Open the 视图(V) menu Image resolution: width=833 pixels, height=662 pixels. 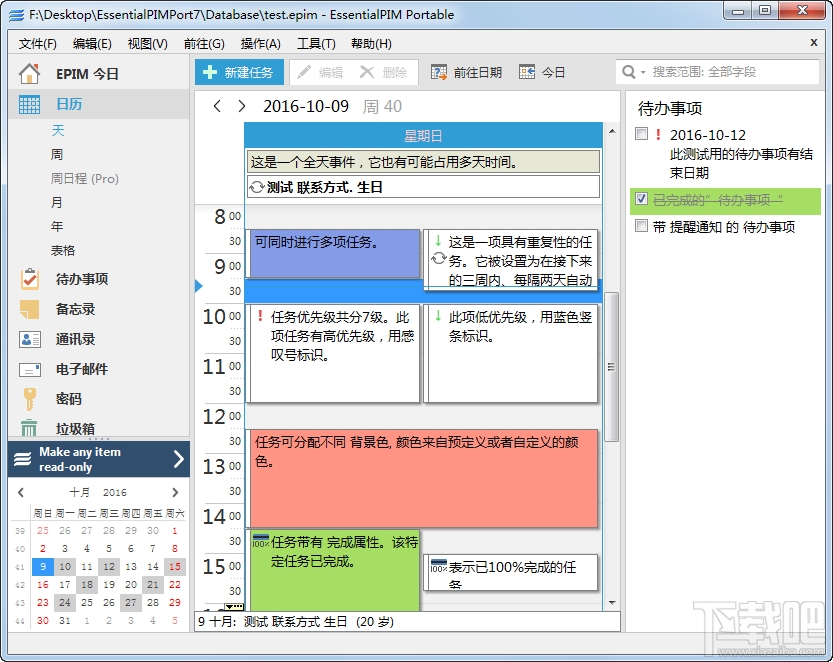[148, 44]
